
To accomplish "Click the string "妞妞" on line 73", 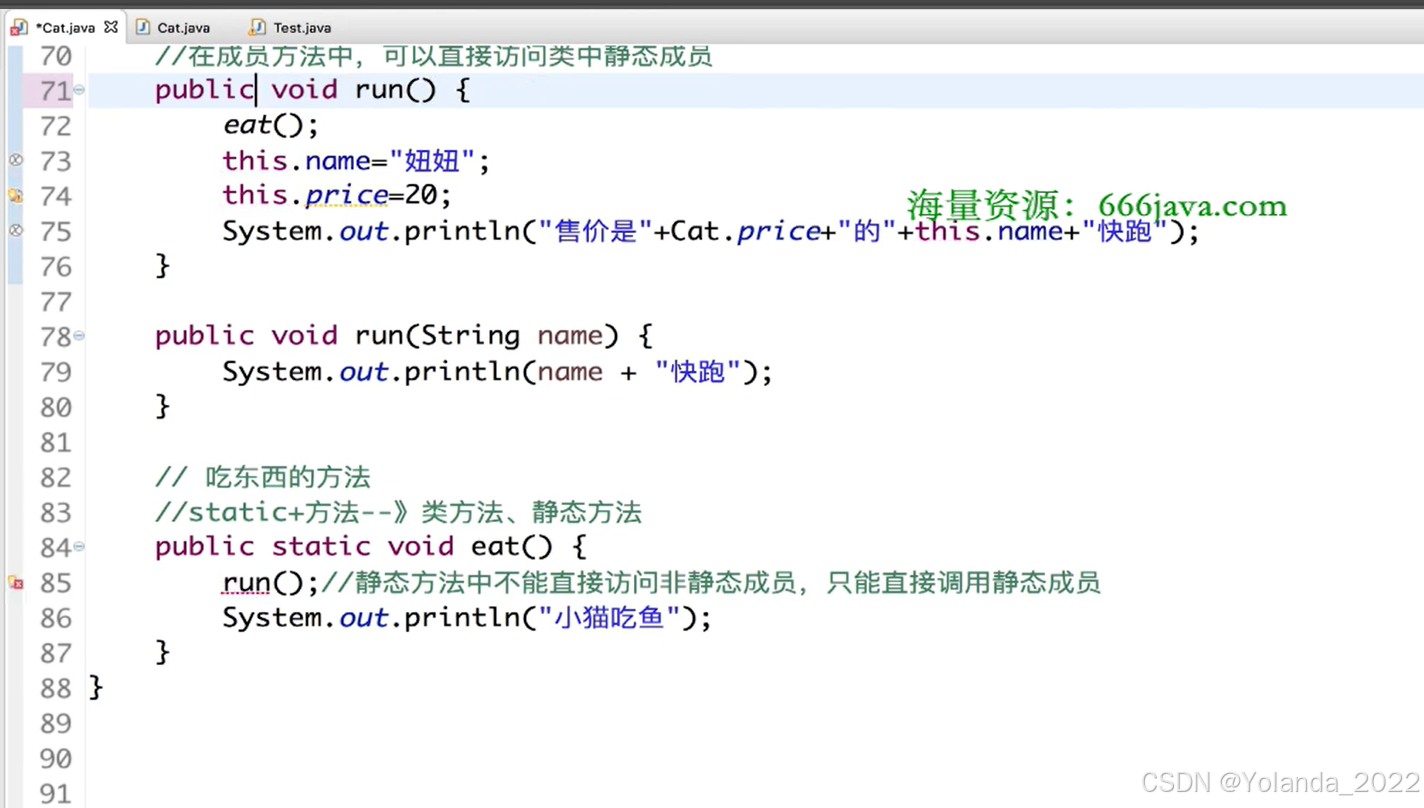I will coord(431,160).
